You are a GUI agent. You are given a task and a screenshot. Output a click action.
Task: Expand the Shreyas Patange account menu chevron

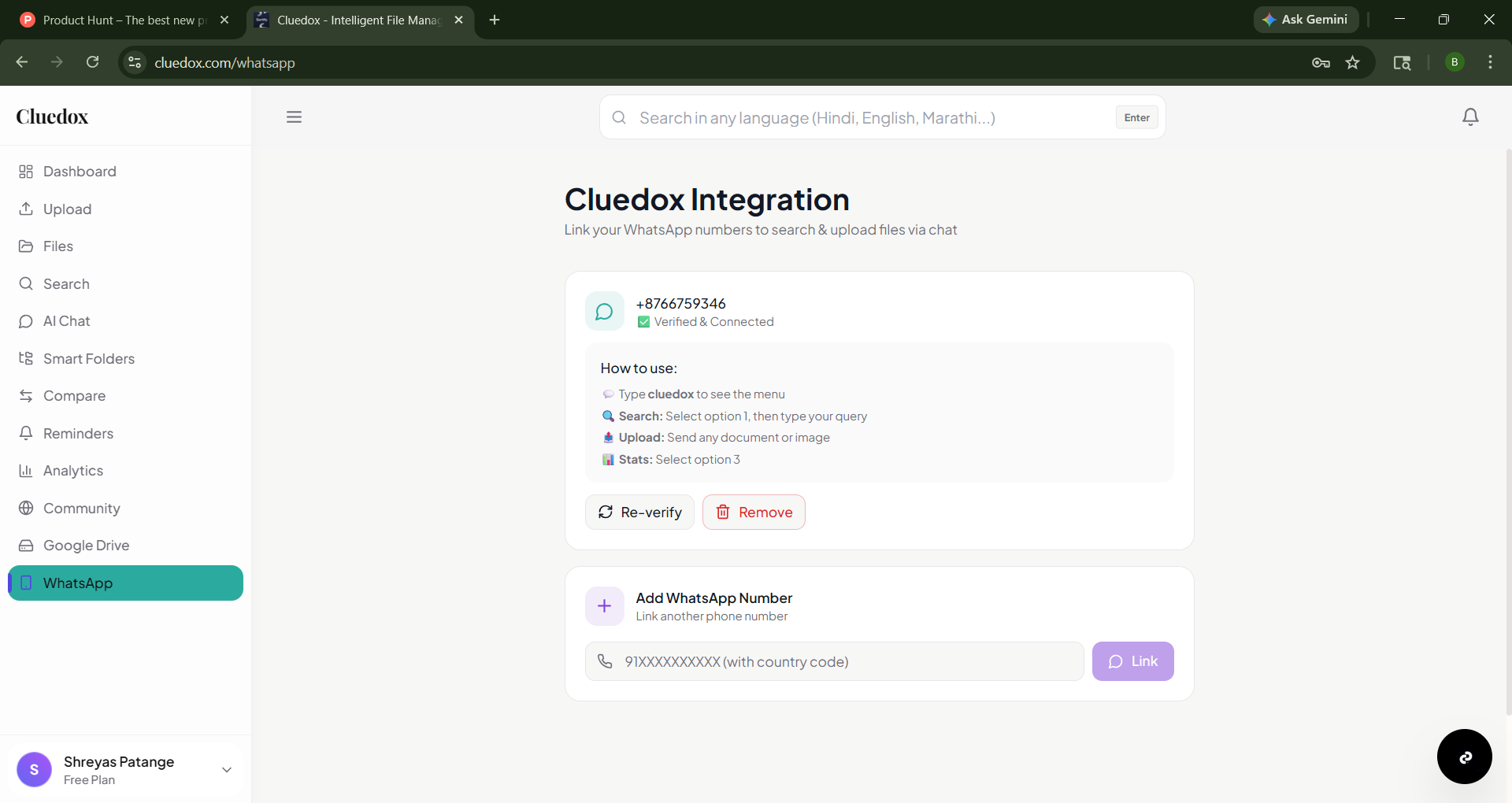(227, 770)
